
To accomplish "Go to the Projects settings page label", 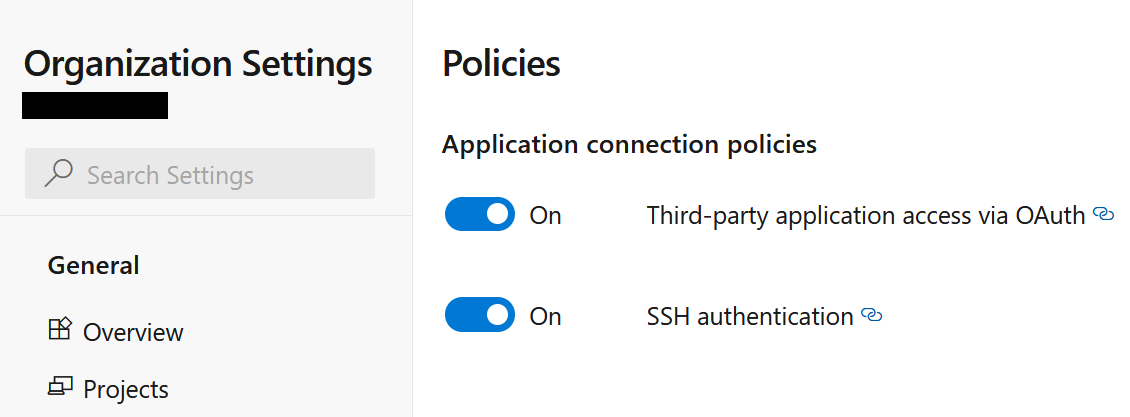I will point(126,389).
